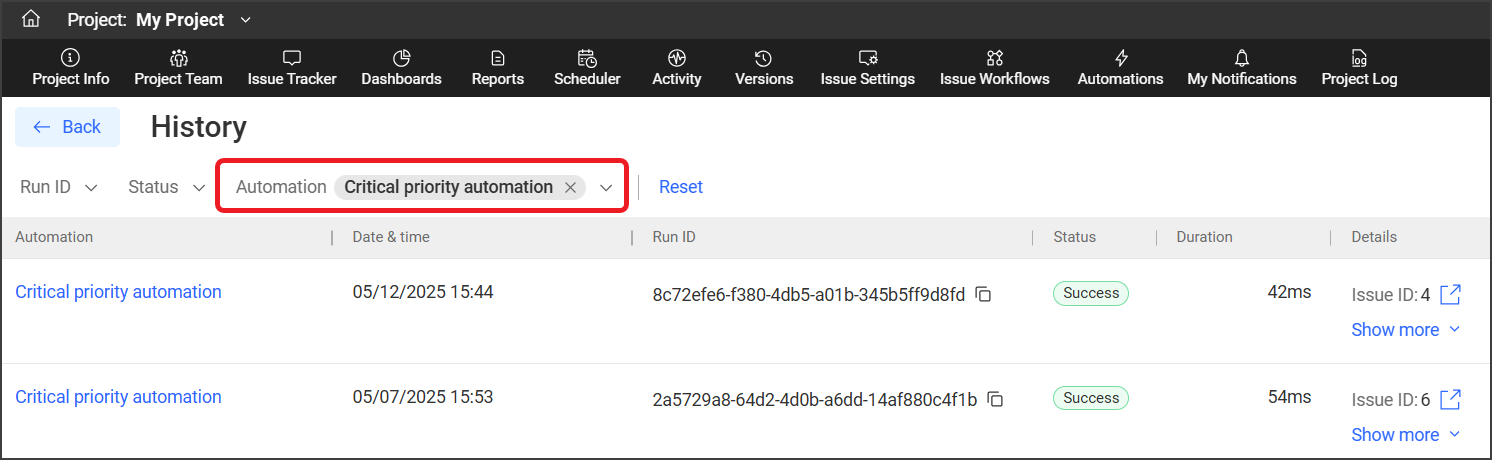Click the Reset filters link

[680, 187]
